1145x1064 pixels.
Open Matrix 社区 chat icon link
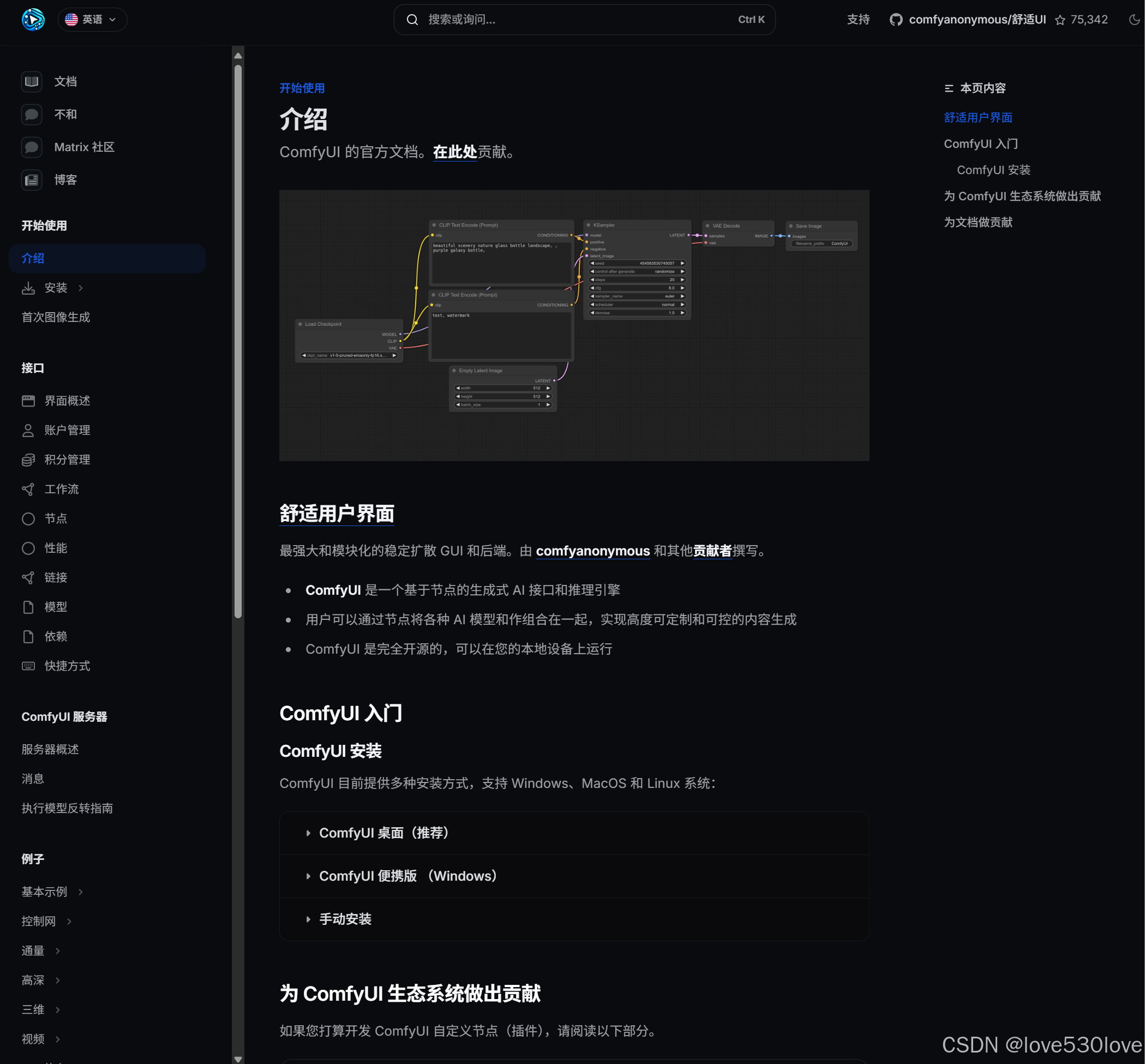[x=32, y=147]
